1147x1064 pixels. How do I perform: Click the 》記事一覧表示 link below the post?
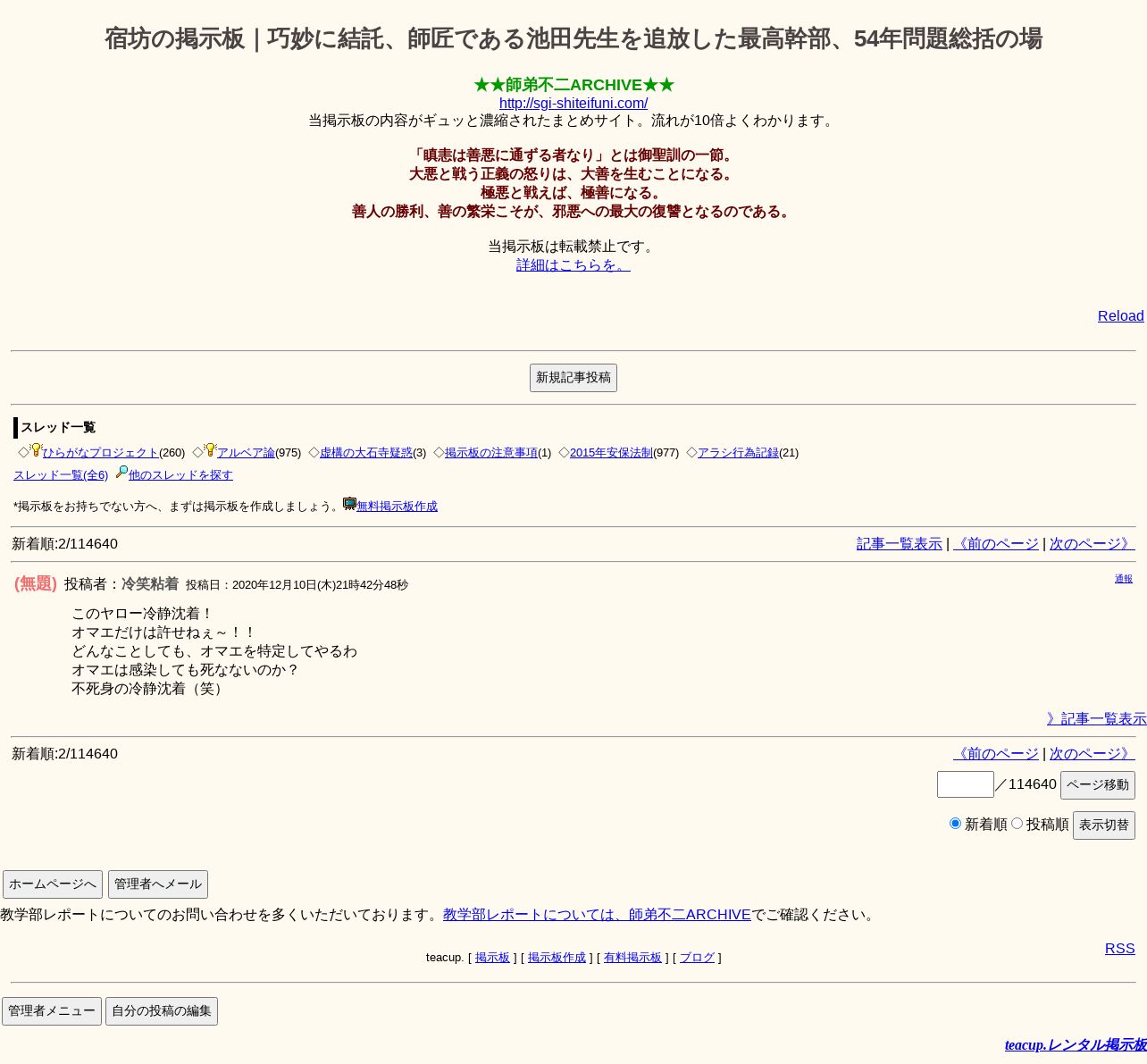(x=1097, y=719)
